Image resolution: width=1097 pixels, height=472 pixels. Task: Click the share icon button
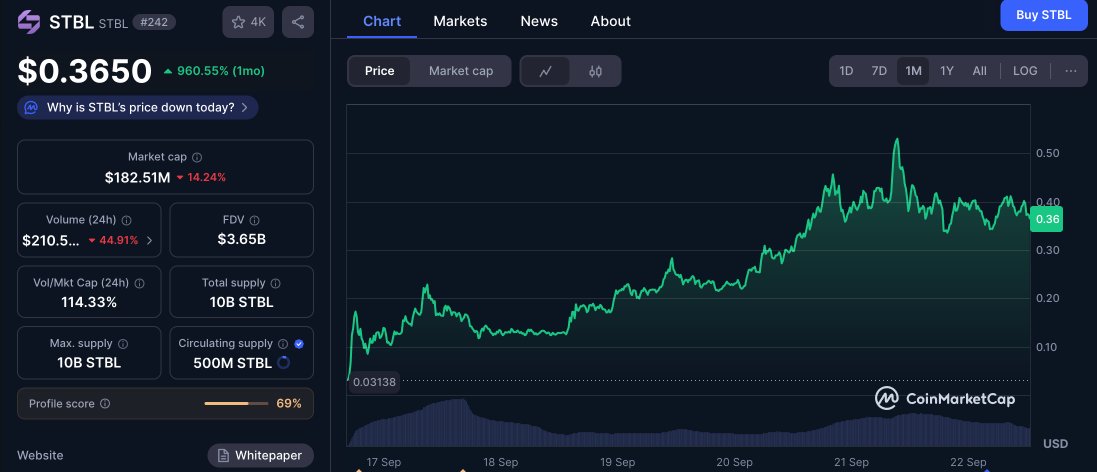click(298, 22)
